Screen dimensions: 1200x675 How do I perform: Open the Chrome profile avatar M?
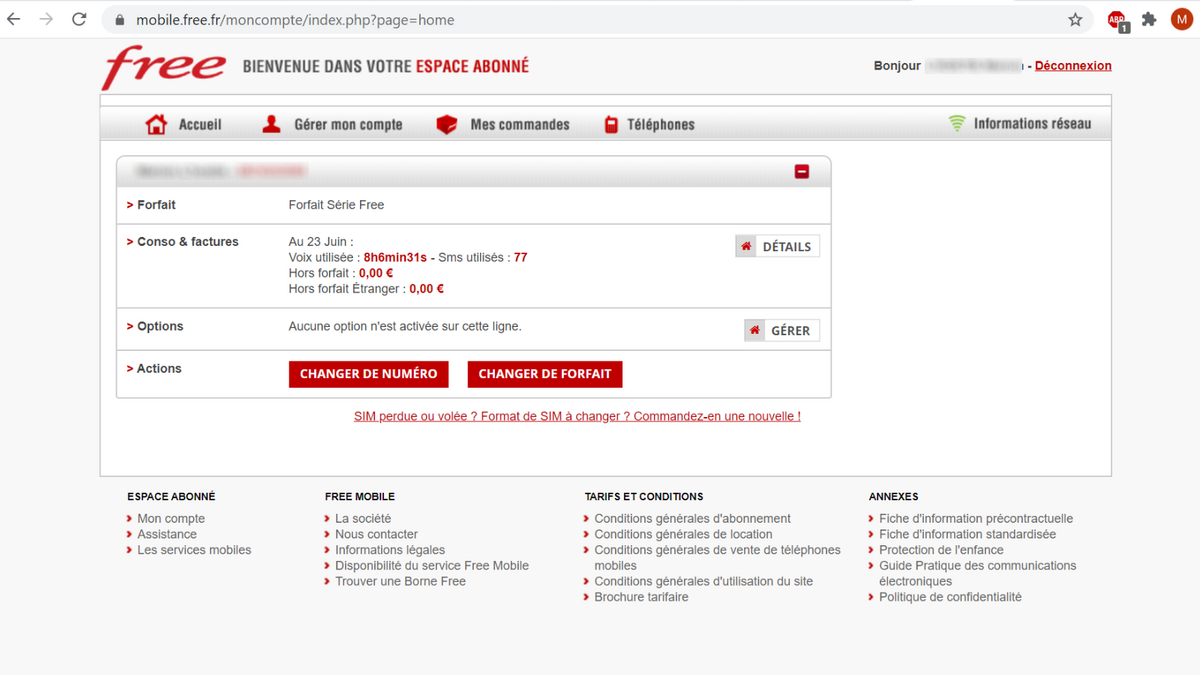(x=1181, y=19)
